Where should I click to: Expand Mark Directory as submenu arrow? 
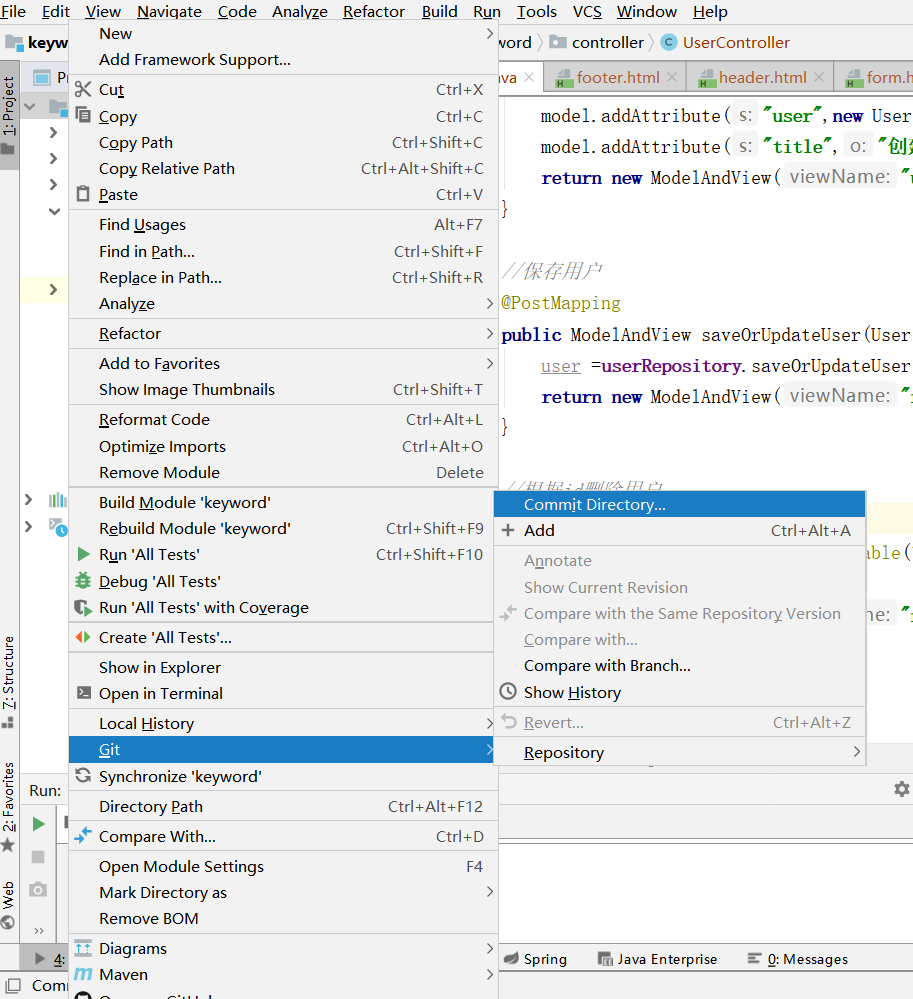pos(489,891)
